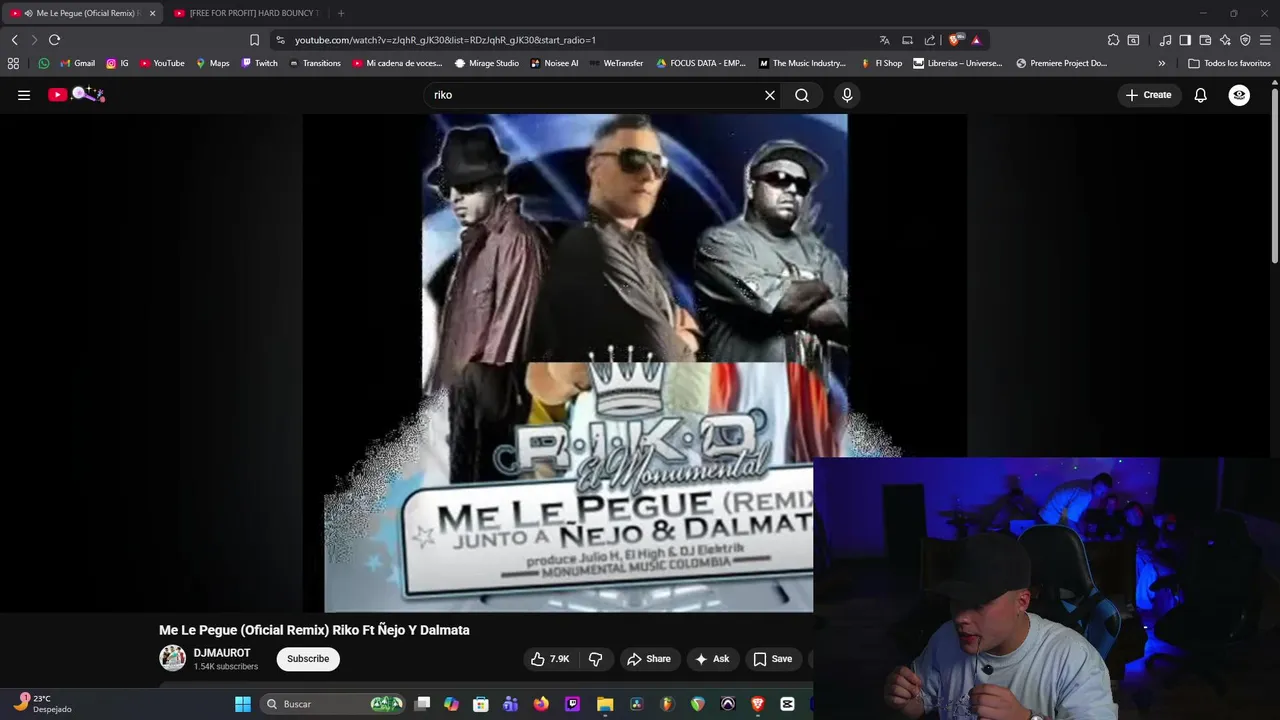
Task: Open the YouTube bookmark
Action: click(x=162, y=63)
